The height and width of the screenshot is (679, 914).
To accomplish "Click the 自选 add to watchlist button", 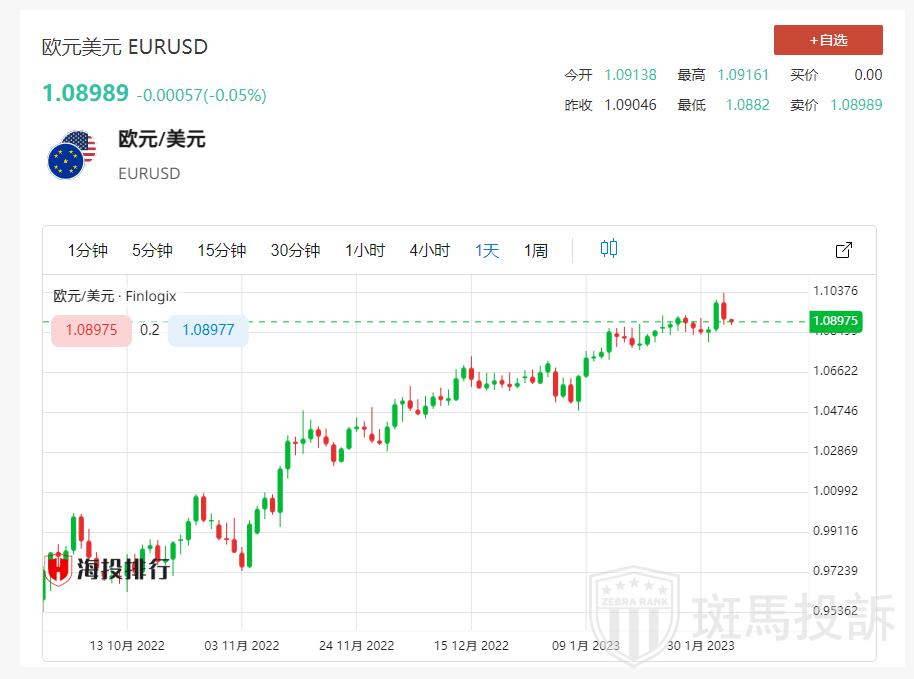I will tap(828, 40).
